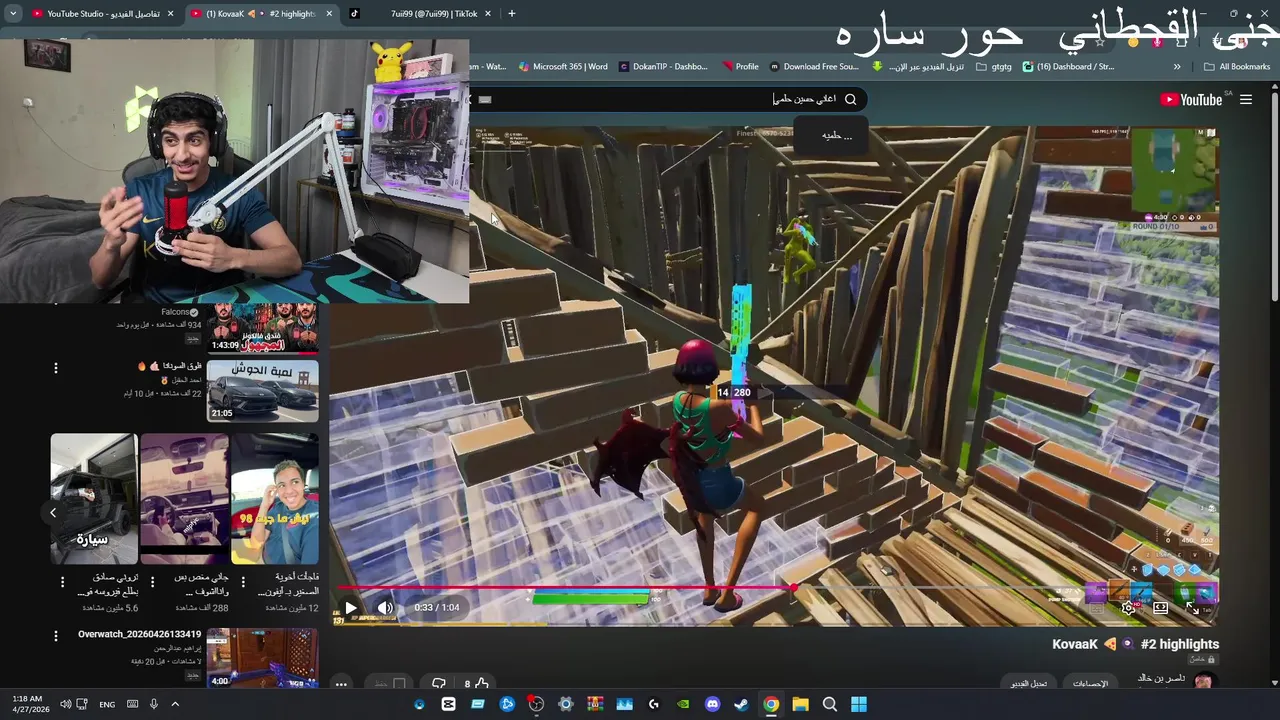Open the سيارة short thumbnail

coord(94,498)
